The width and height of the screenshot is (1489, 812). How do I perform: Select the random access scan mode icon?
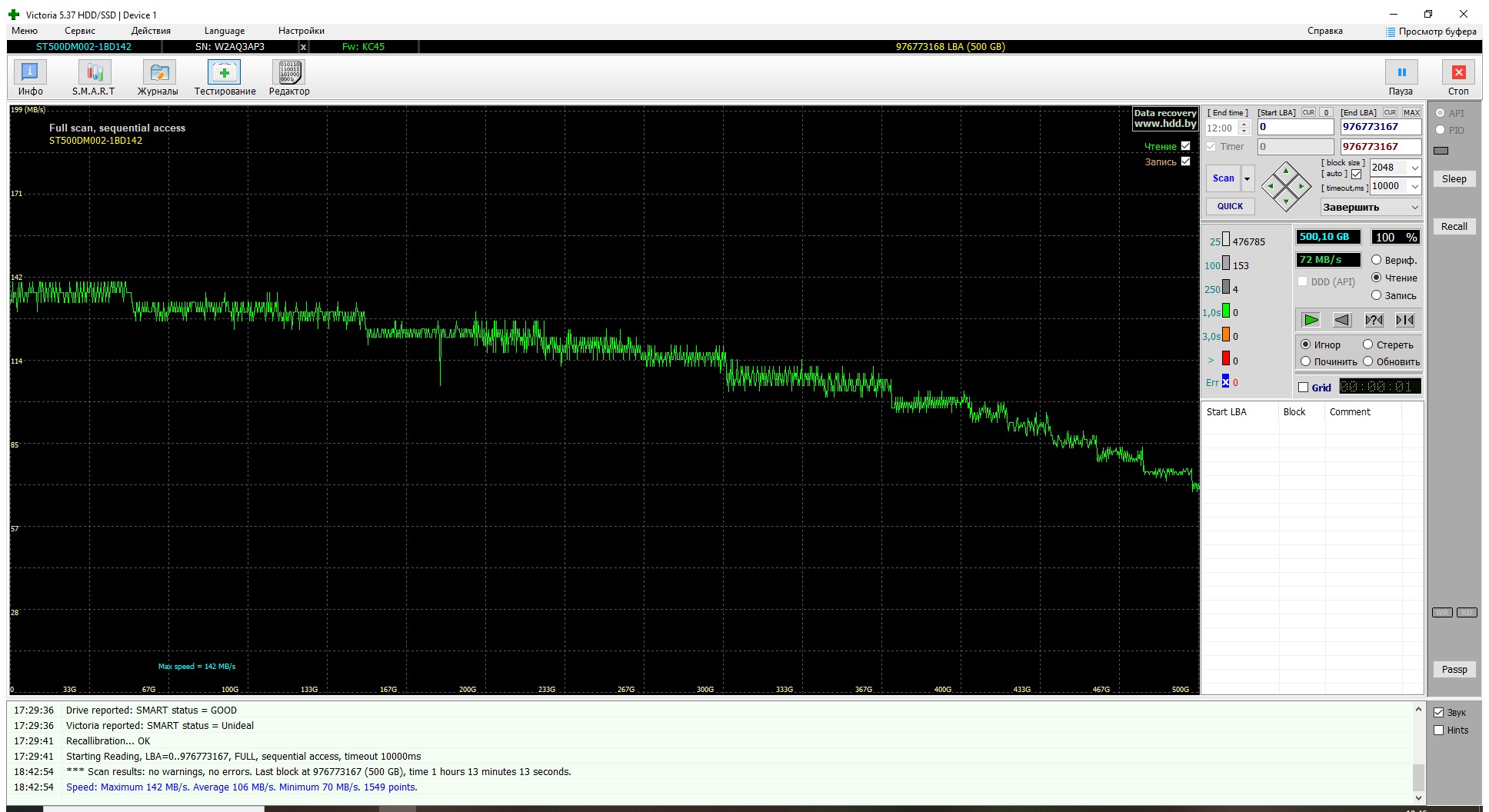click(x=1374, y=320)
